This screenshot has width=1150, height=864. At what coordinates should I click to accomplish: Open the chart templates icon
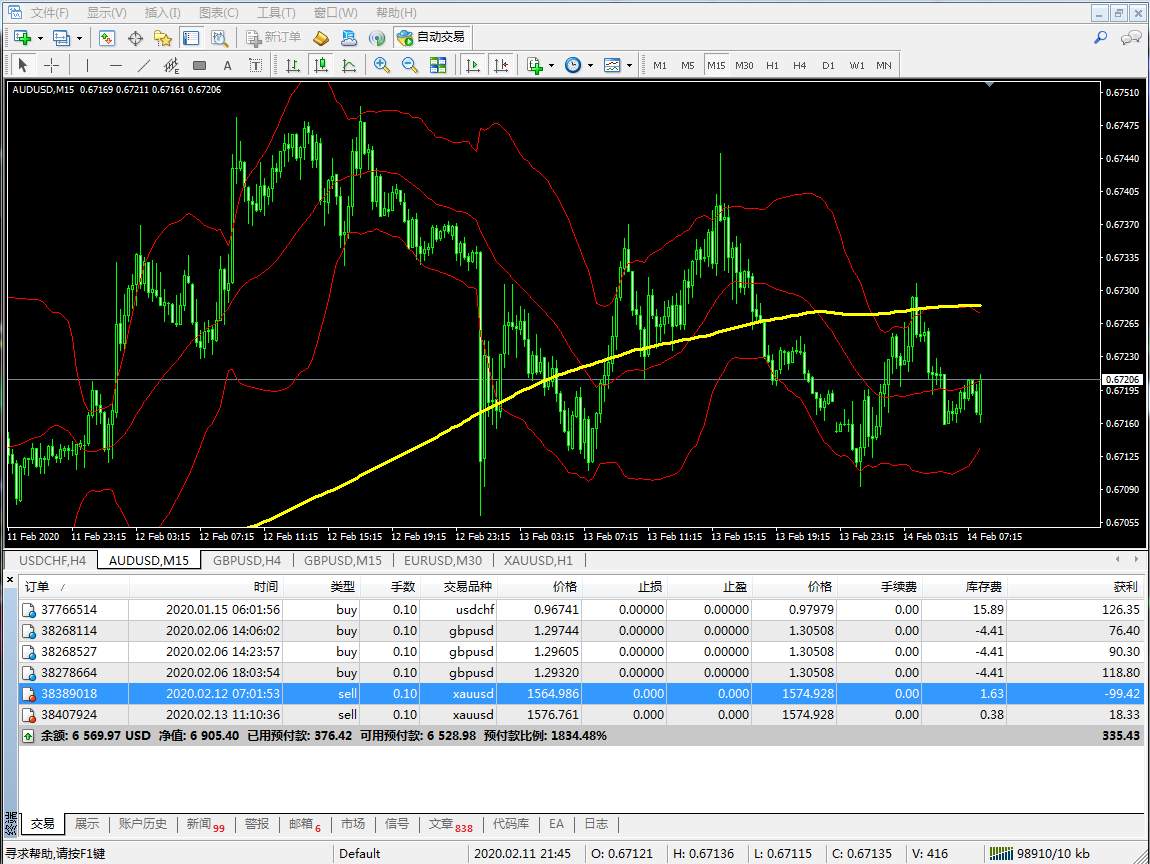tap(612, 65)
